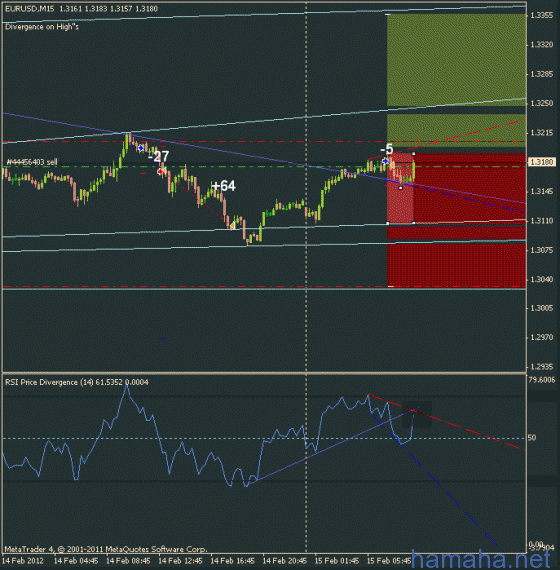Select the pink highlighted rectangle under -5
The height and width of the screenshot is (570, 560).
pos(400,188)
